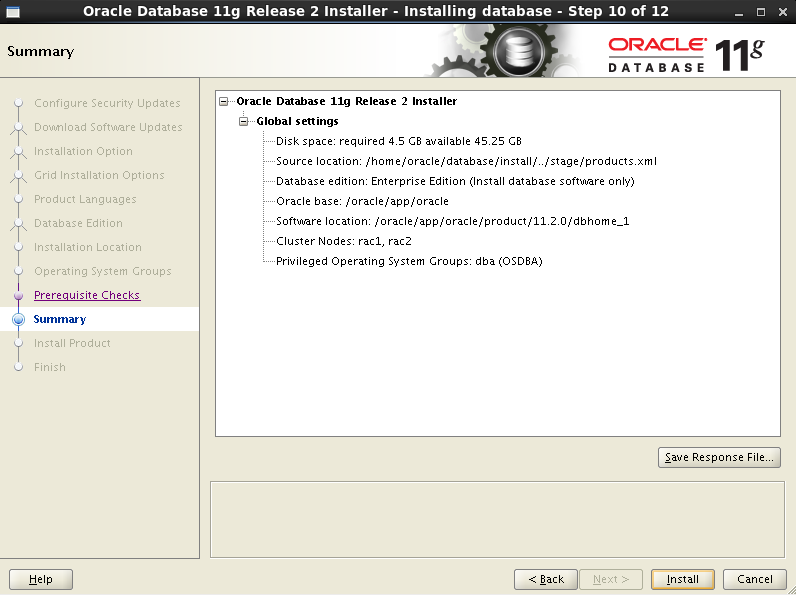The width and height of the screenshot is (796, 595).
Task: Go back with the Back button
Action: point(546,579)
